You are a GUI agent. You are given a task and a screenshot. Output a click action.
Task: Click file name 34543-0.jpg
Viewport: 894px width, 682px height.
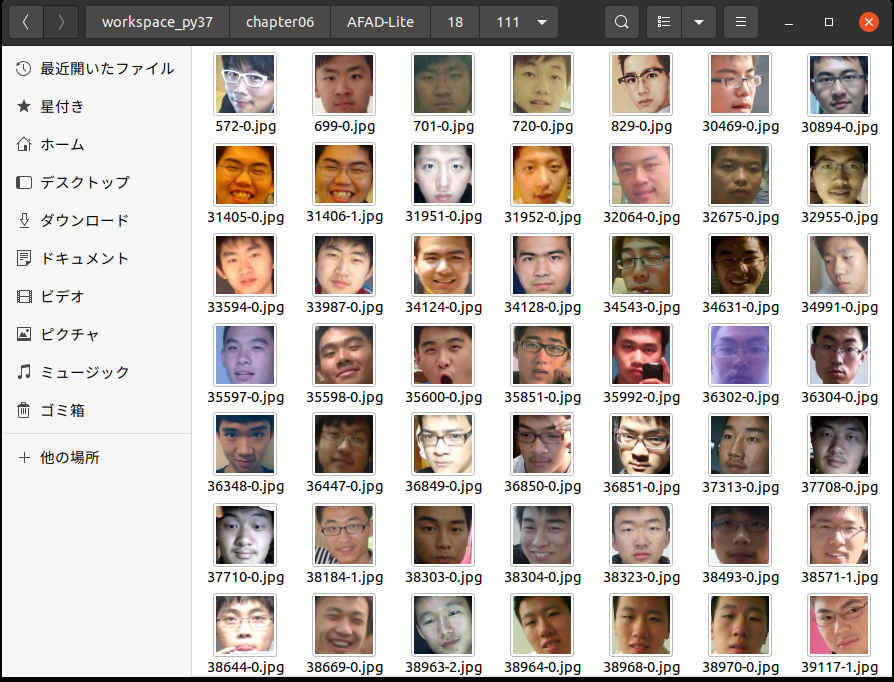point(641,307)
